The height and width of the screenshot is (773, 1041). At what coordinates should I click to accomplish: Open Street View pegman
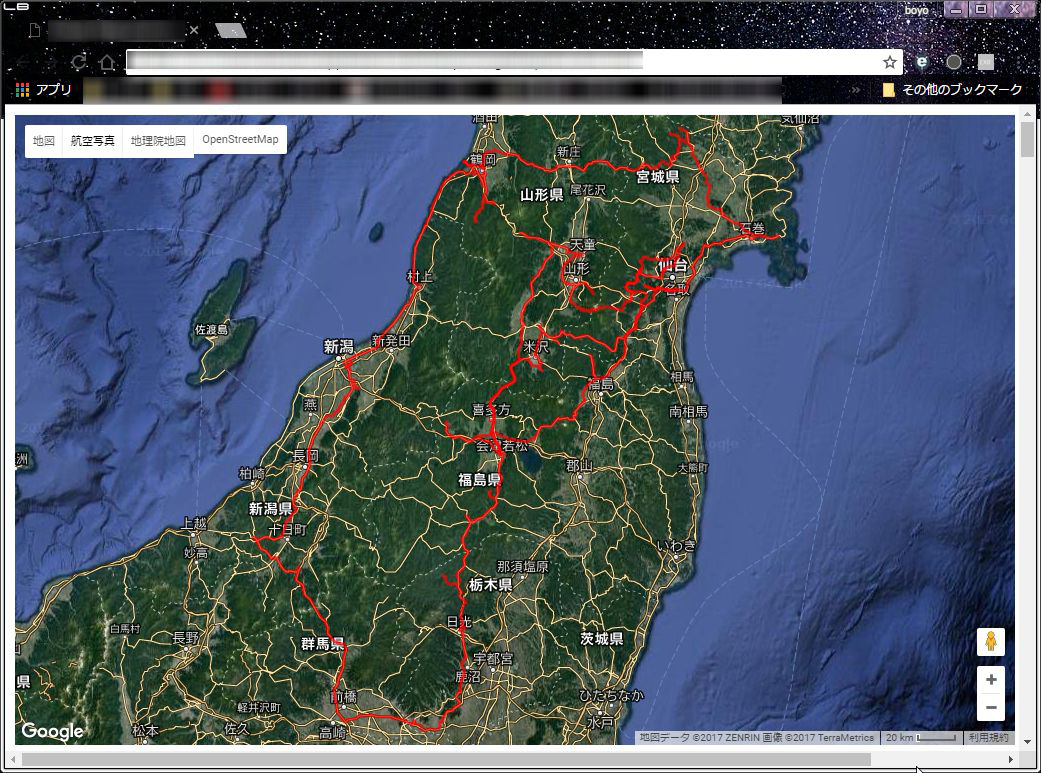991,642
